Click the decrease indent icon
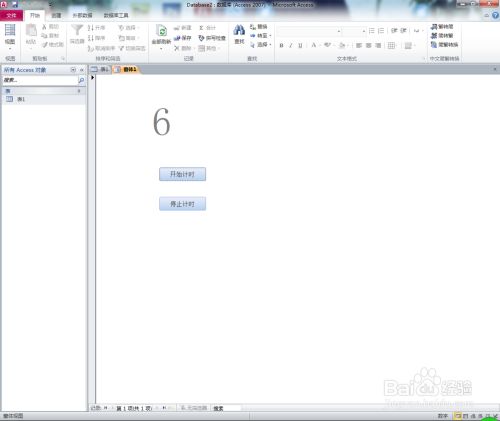Image resolution: width=500 pixels, height=421 pixels. (394, 31)
